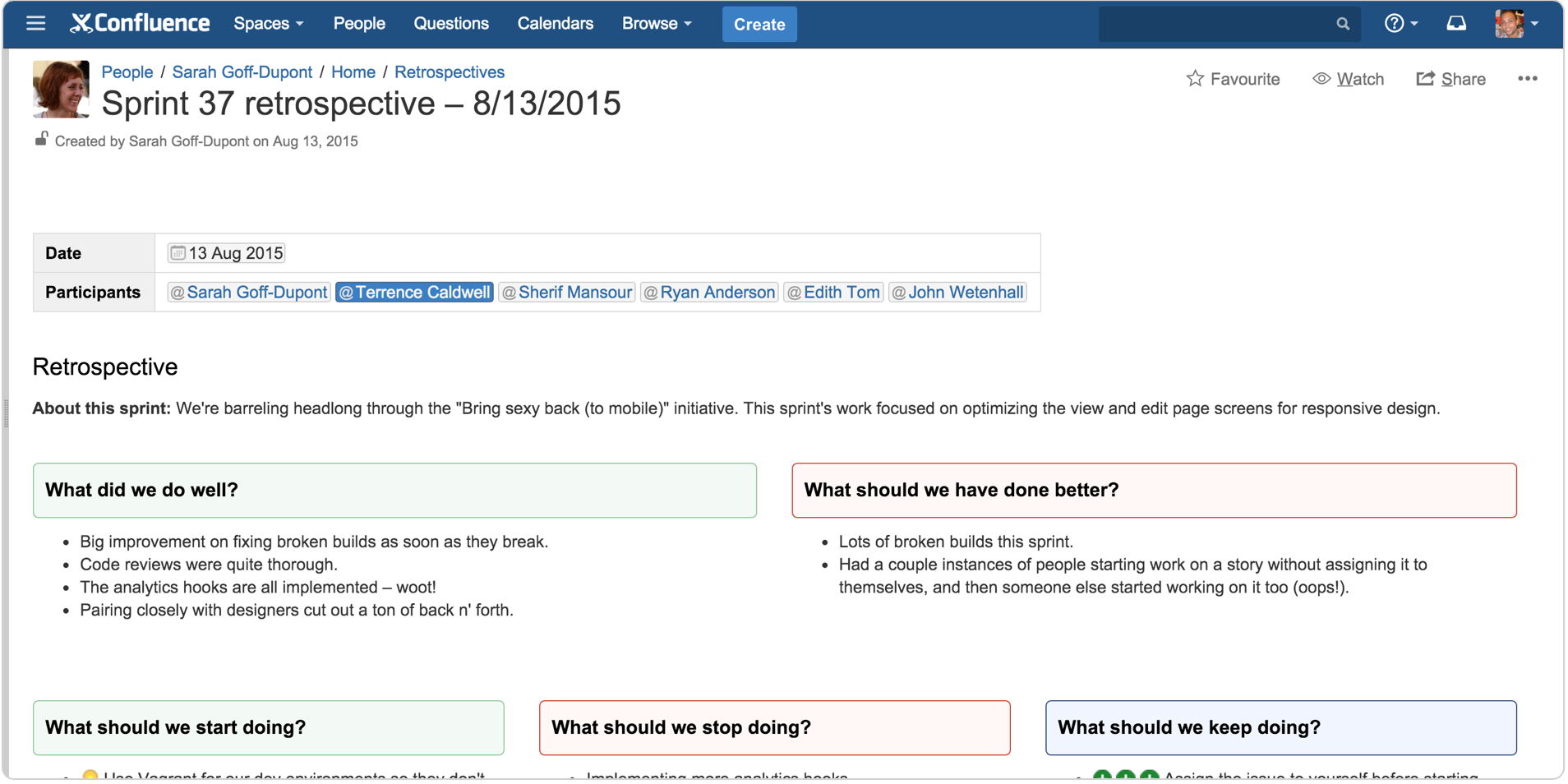Open the notifications inbox tray icon
Screen dimensions: 1568x784
pyautogui.click(x=1455, y=24)
